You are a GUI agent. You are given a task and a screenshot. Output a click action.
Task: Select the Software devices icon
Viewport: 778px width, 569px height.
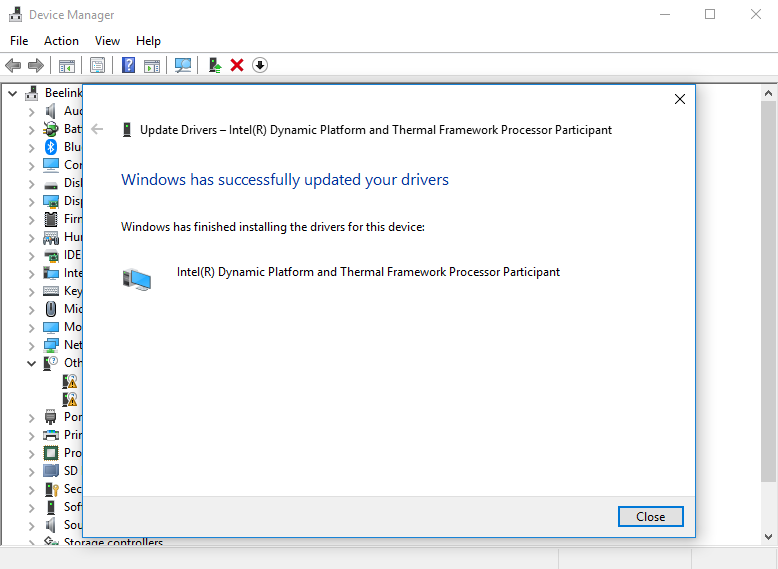click(51, 507)
